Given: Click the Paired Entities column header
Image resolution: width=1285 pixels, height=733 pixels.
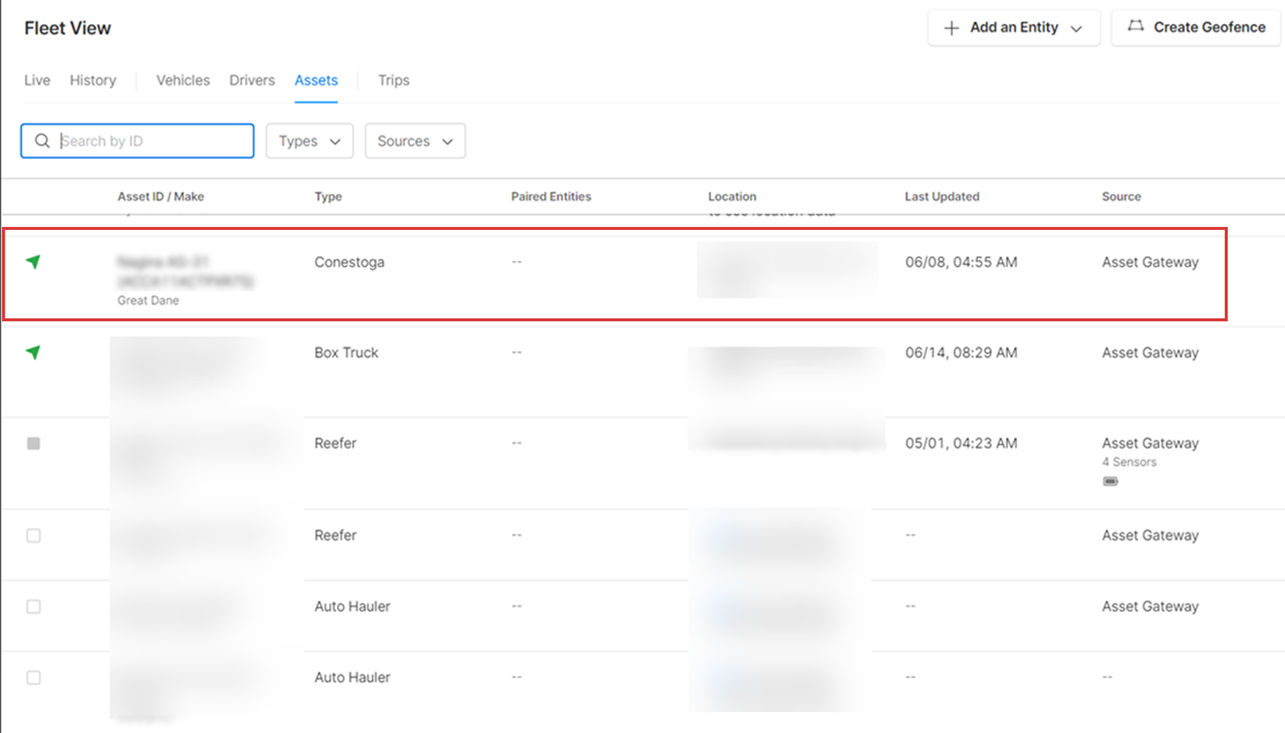Looking at the screenshot, I should [x=551, y=196].
